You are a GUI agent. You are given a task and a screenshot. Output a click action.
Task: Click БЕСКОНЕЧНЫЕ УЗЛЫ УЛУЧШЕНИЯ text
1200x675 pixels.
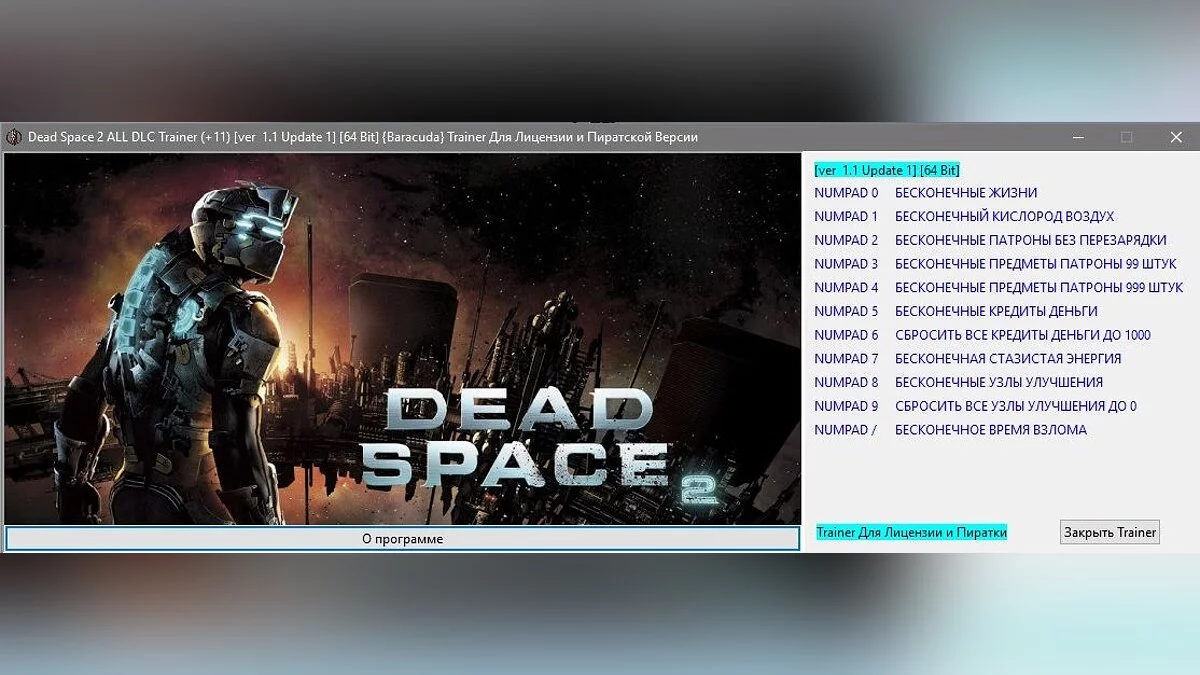click(x=999, y=382)
